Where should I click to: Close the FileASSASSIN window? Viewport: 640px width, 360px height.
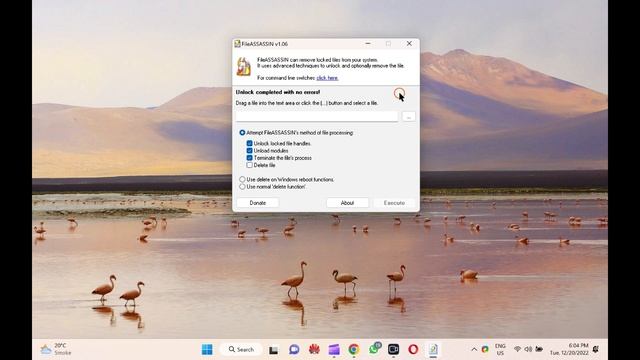[409, 43]
